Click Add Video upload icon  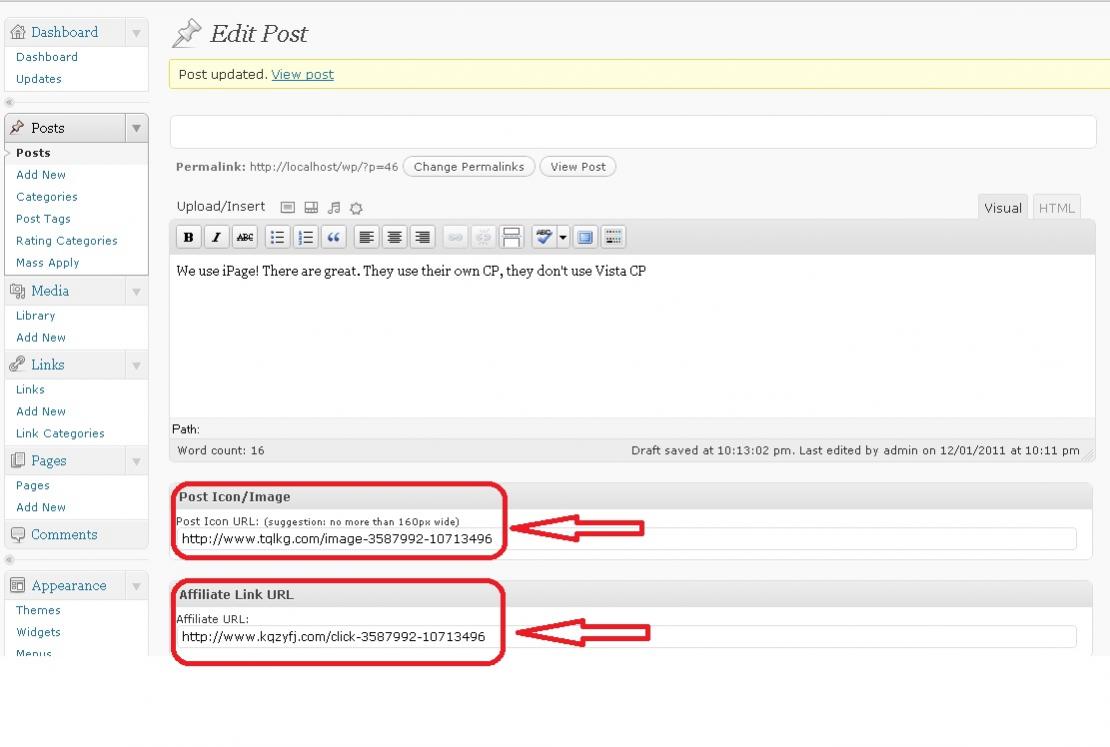coord(311,207)
